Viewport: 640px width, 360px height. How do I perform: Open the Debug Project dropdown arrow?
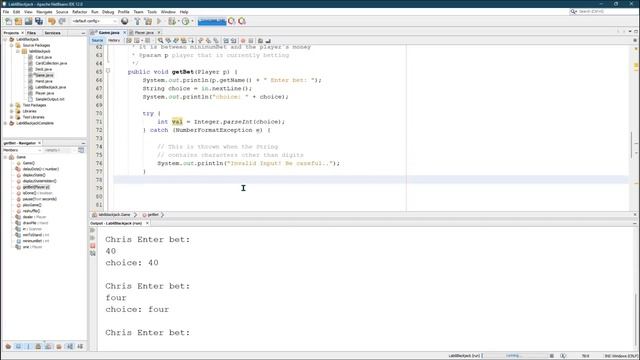[179, 21]
